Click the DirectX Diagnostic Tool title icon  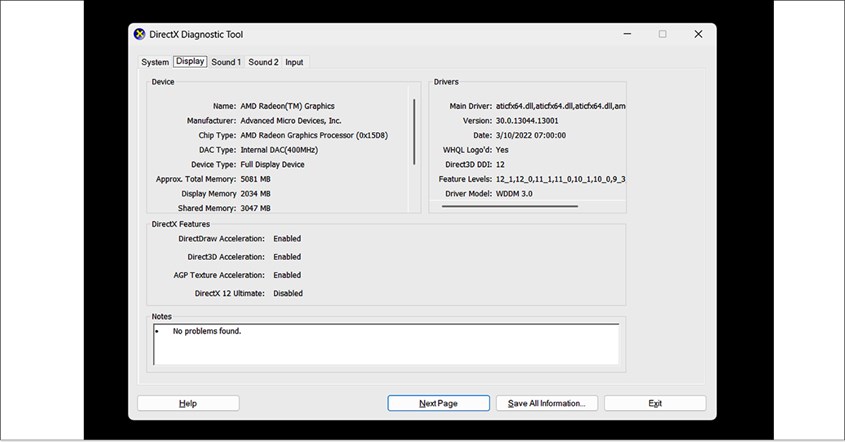[x=140, y=34]
